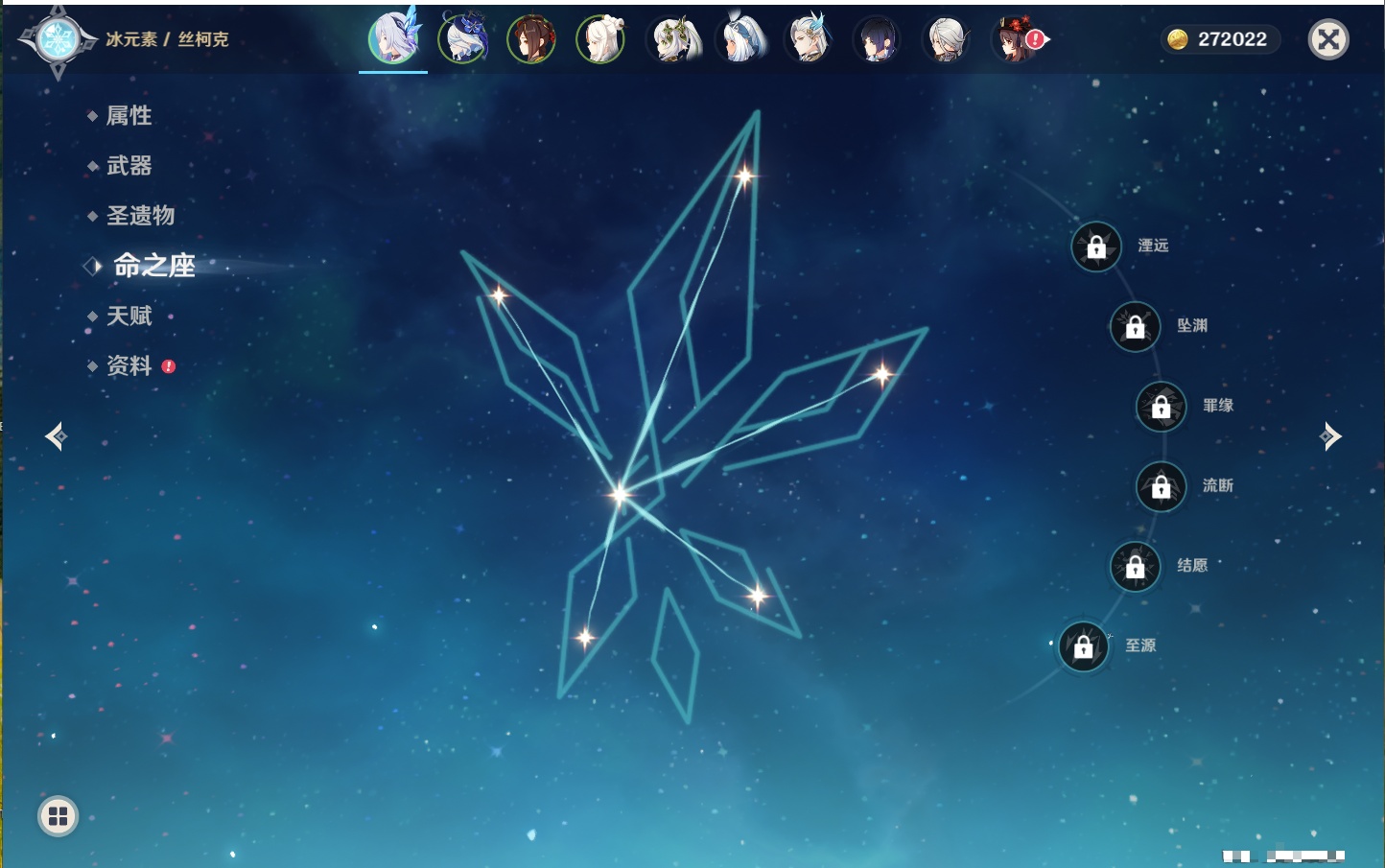
Task: Select the brown-haired character with red hair ornament
Action: point(531,39)
